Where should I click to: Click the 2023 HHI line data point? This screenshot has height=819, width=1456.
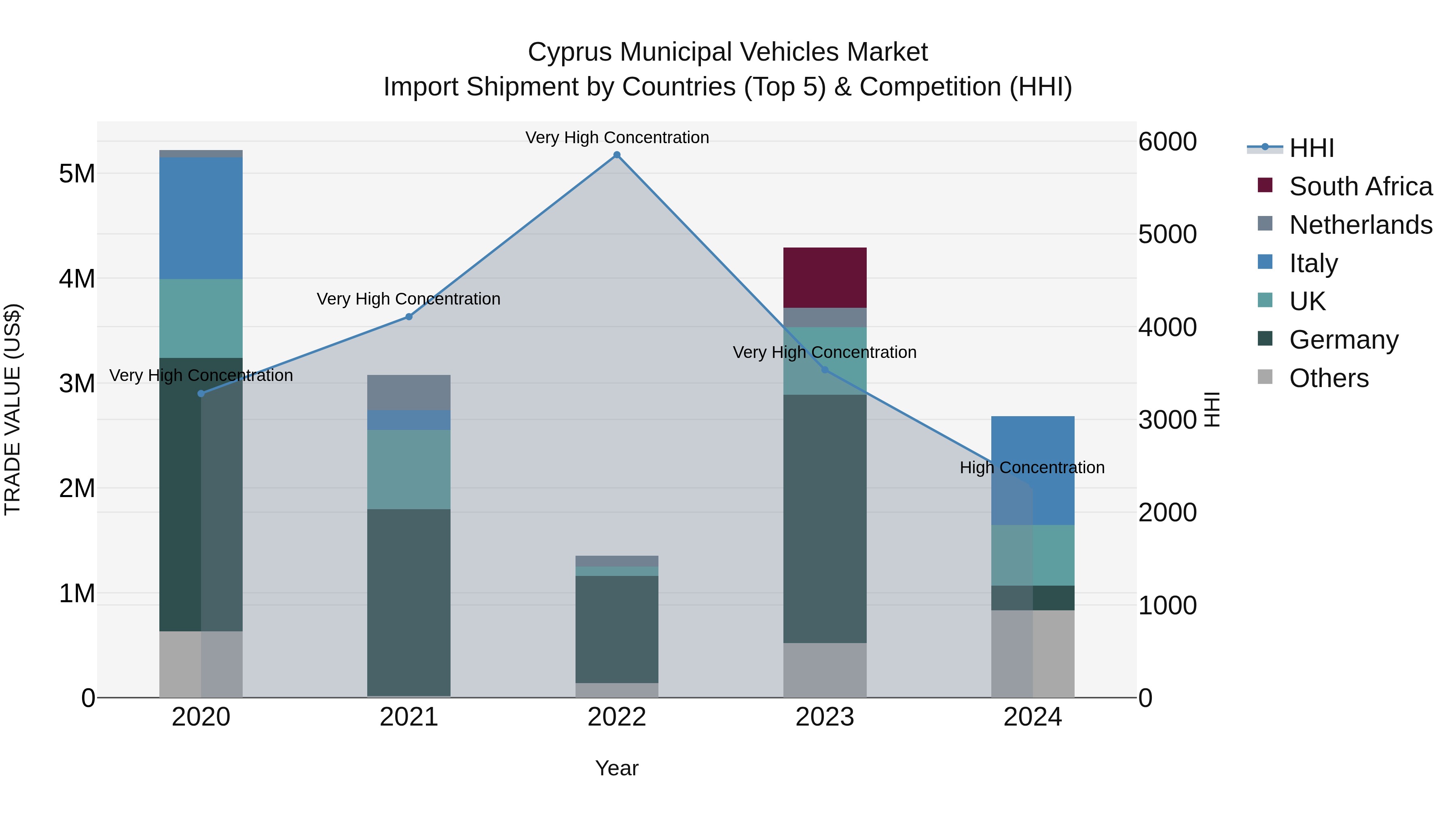(825, 370)
